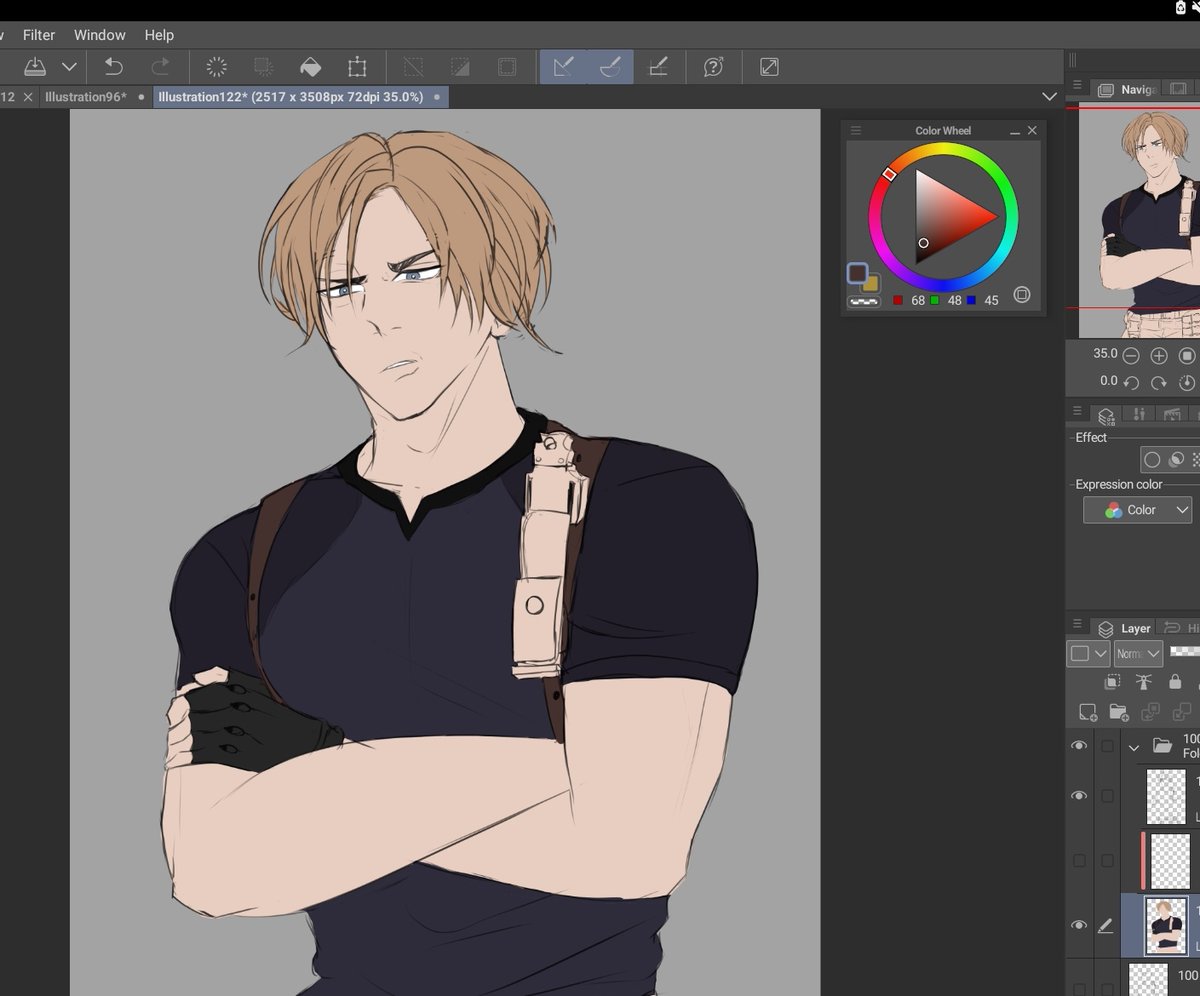Click the Redo arrow icon
1200x996 pixels.
(x=160, y=67)
